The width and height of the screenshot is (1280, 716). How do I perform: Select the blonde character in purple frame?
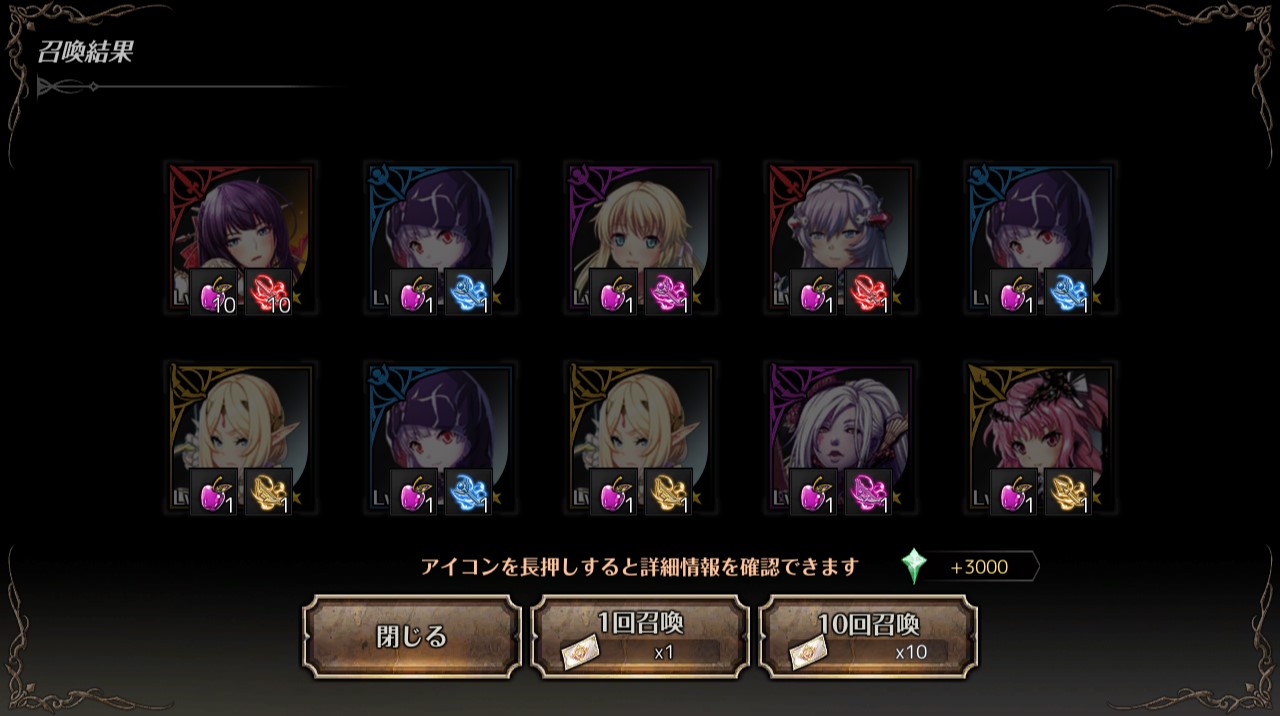click(x=640, y=238)
